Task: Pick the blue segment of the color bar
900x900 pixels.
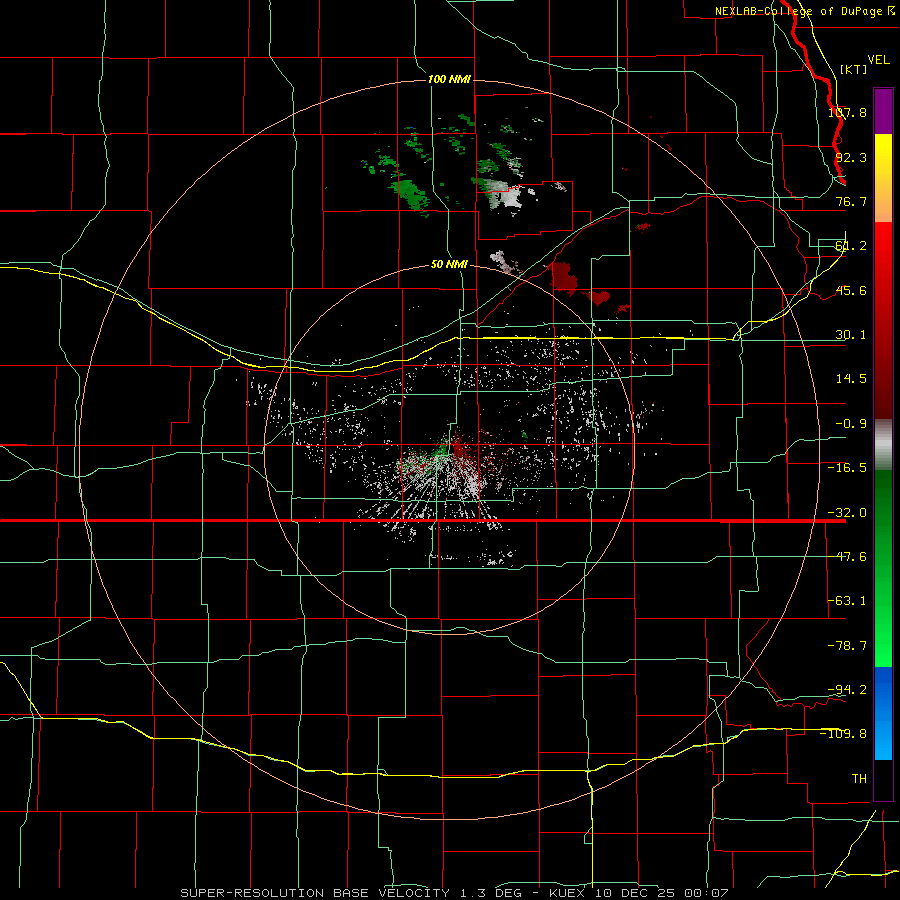Action: (x=883, y=713)
